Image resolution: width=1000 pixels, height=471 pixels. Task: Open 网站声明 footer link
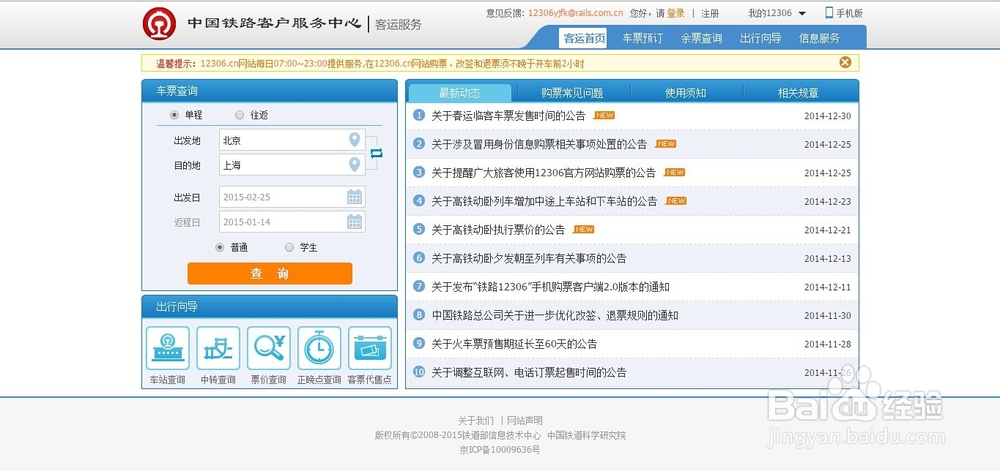(x=525, y=421)
